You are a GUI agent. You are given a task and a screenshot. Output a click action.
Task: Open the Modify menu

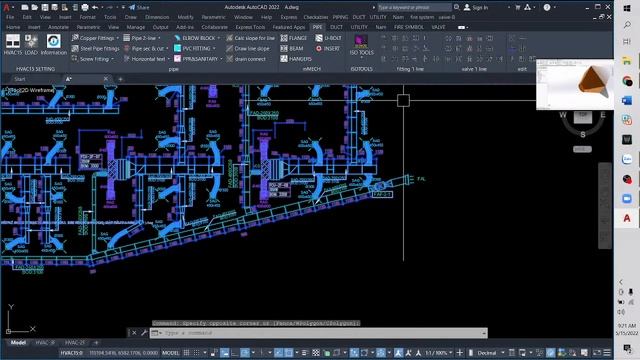click(186, 17)
